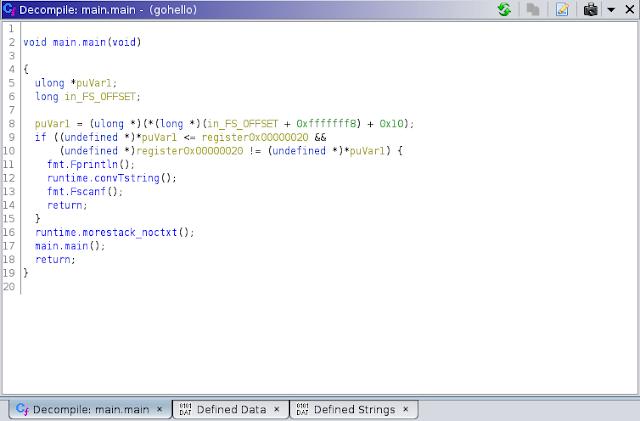640x421 pixels.
Task: Click the copy icon in decompiler toolbar
Action: (533, 9)
